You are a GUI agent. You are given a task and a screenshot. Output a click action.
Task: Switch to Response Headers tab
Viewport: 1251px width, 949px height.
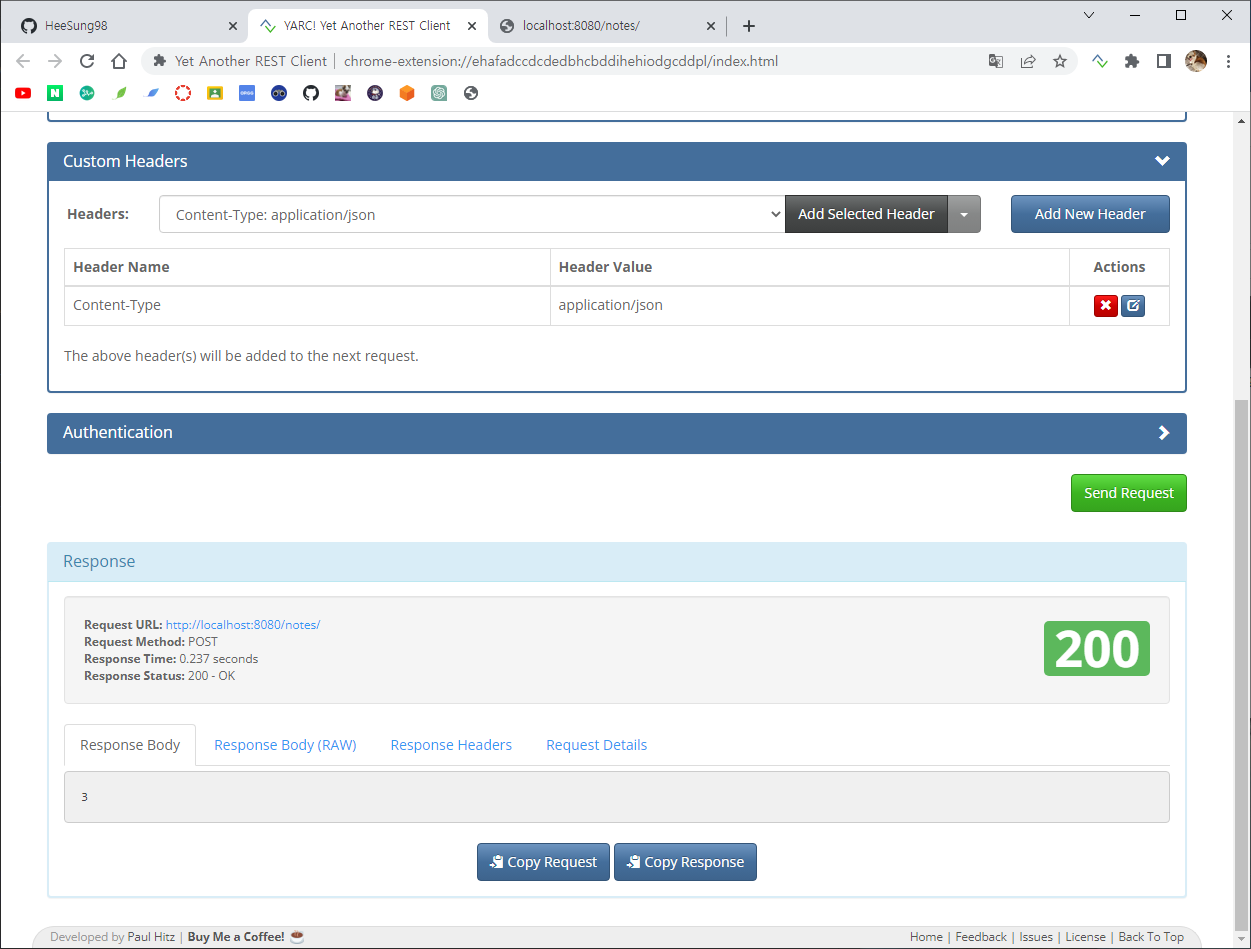click(451, 745)
